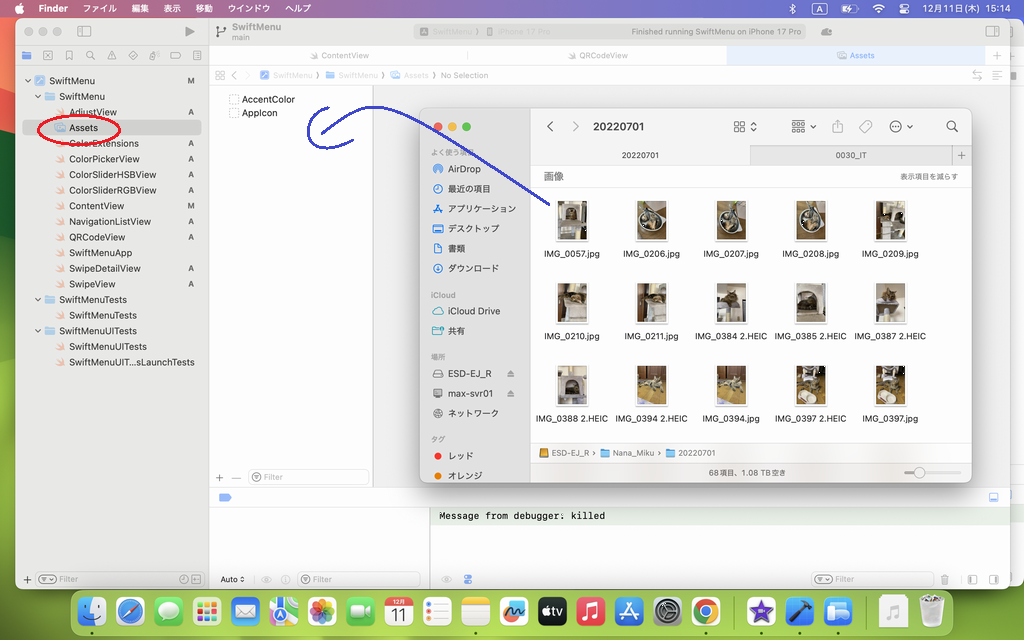Toggle the Xcode navigator sidebar

click(84, 32)
